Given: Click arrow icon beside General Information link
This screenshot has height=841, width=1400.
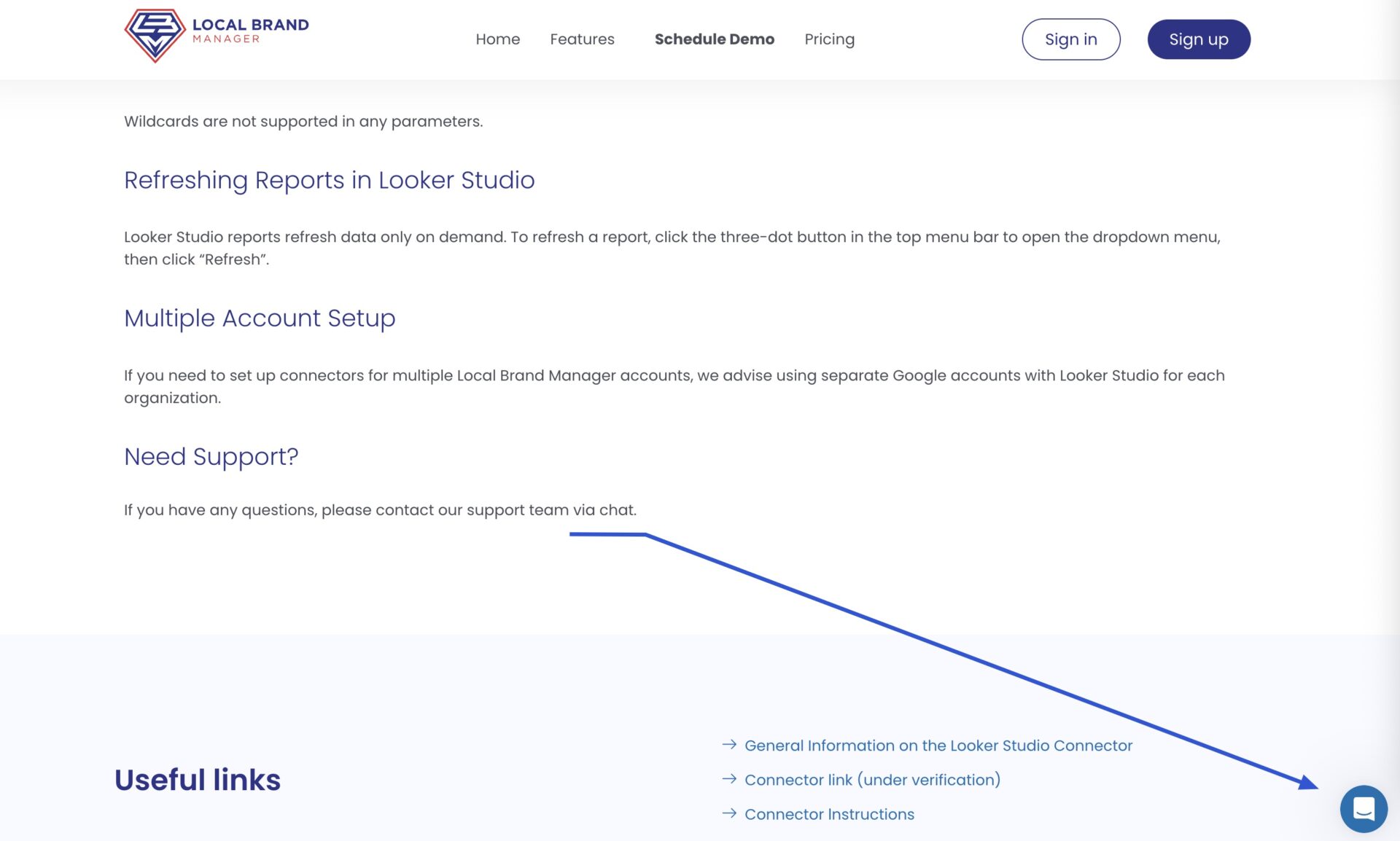Looking at the screenshot, I should coord(728,745).
